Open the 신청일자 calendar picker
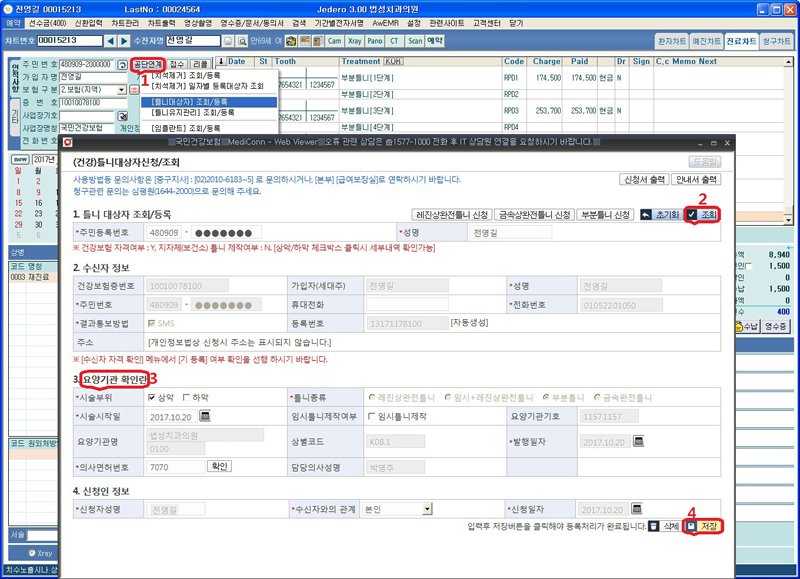The width and height of the screenshot is (800, 579). (x=637, y=509)
